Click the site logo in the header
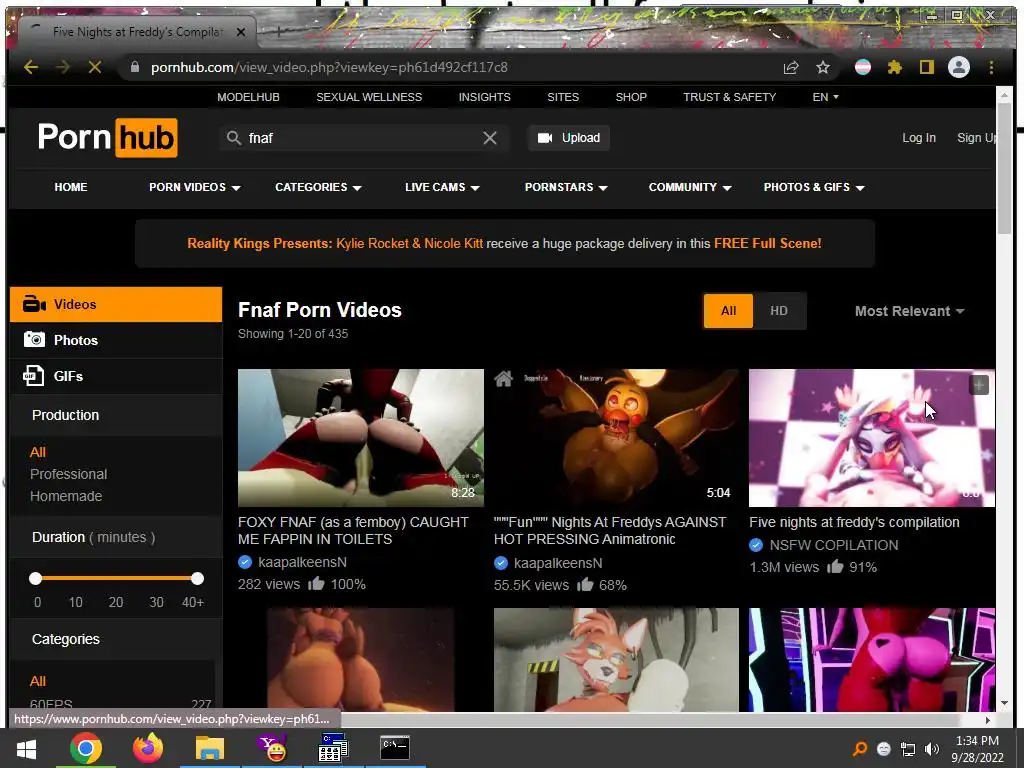The image size is (1024, 768). pyautogui.click(x=108, y=138)
